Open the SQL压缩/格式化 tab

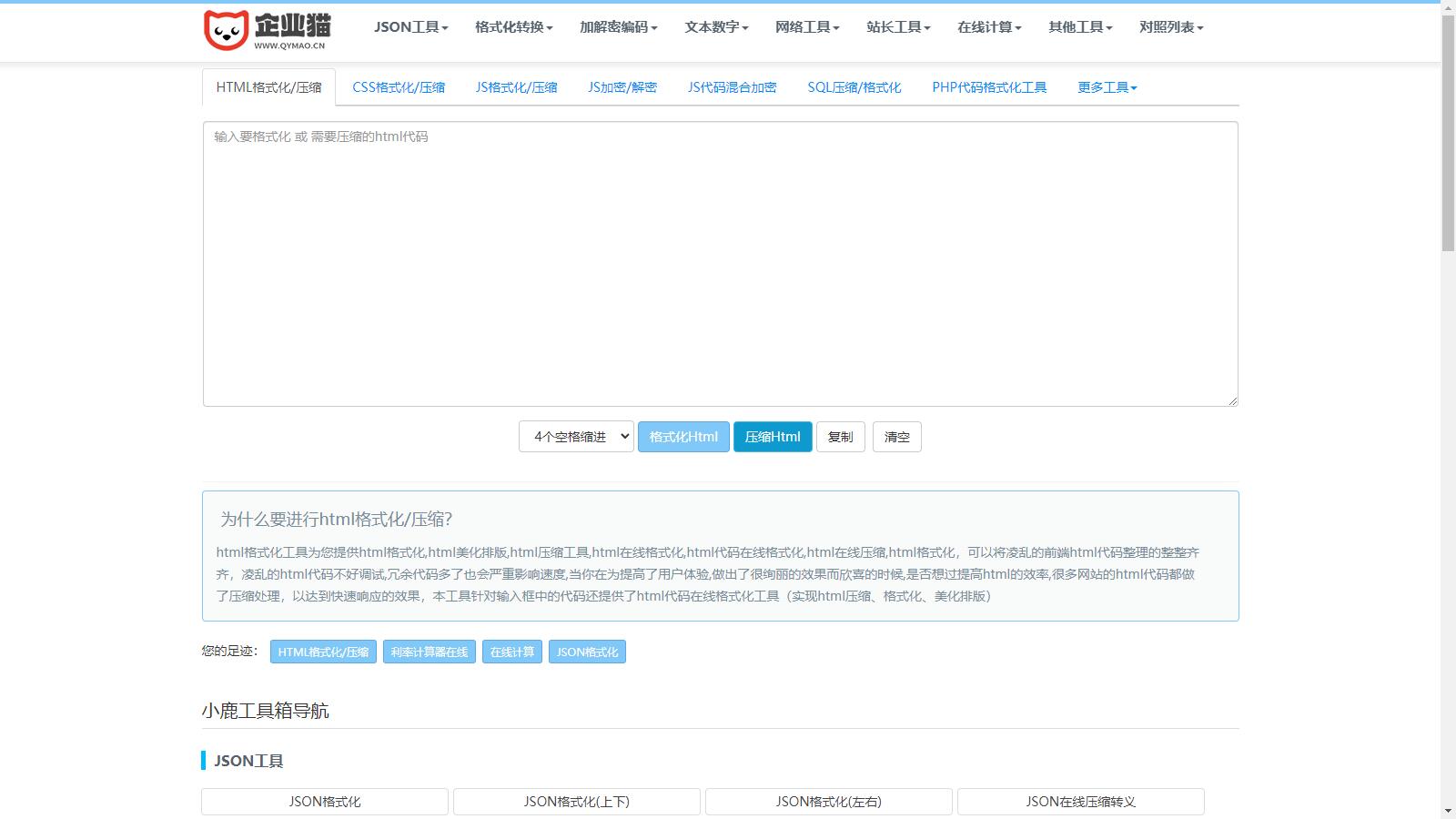[854, 87]
